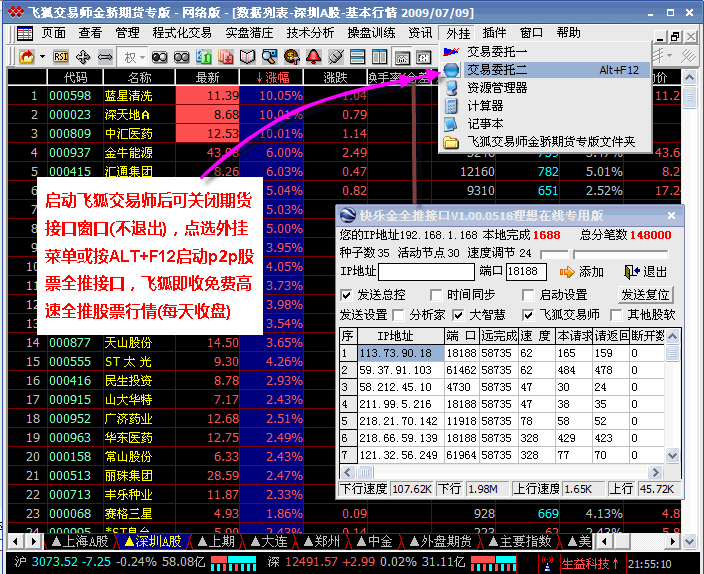
Task: Switch to the 上期 tab
Action: coord(216,541)
